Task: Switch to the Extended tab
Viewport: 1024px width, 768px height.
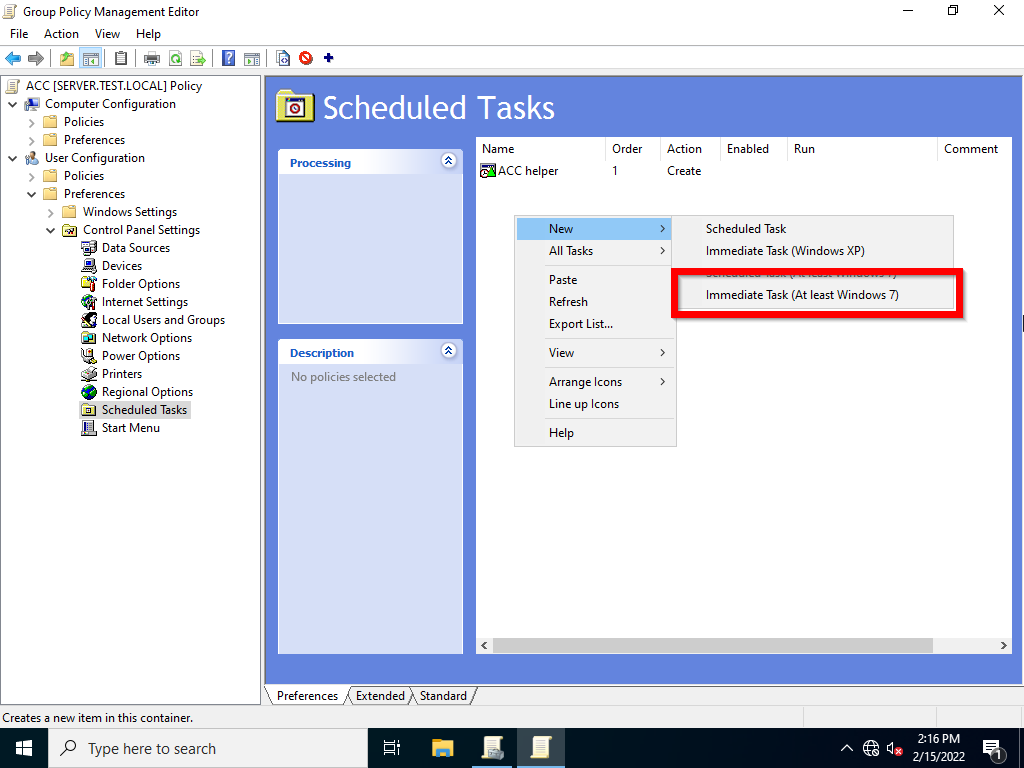Action: coord(380,696)
